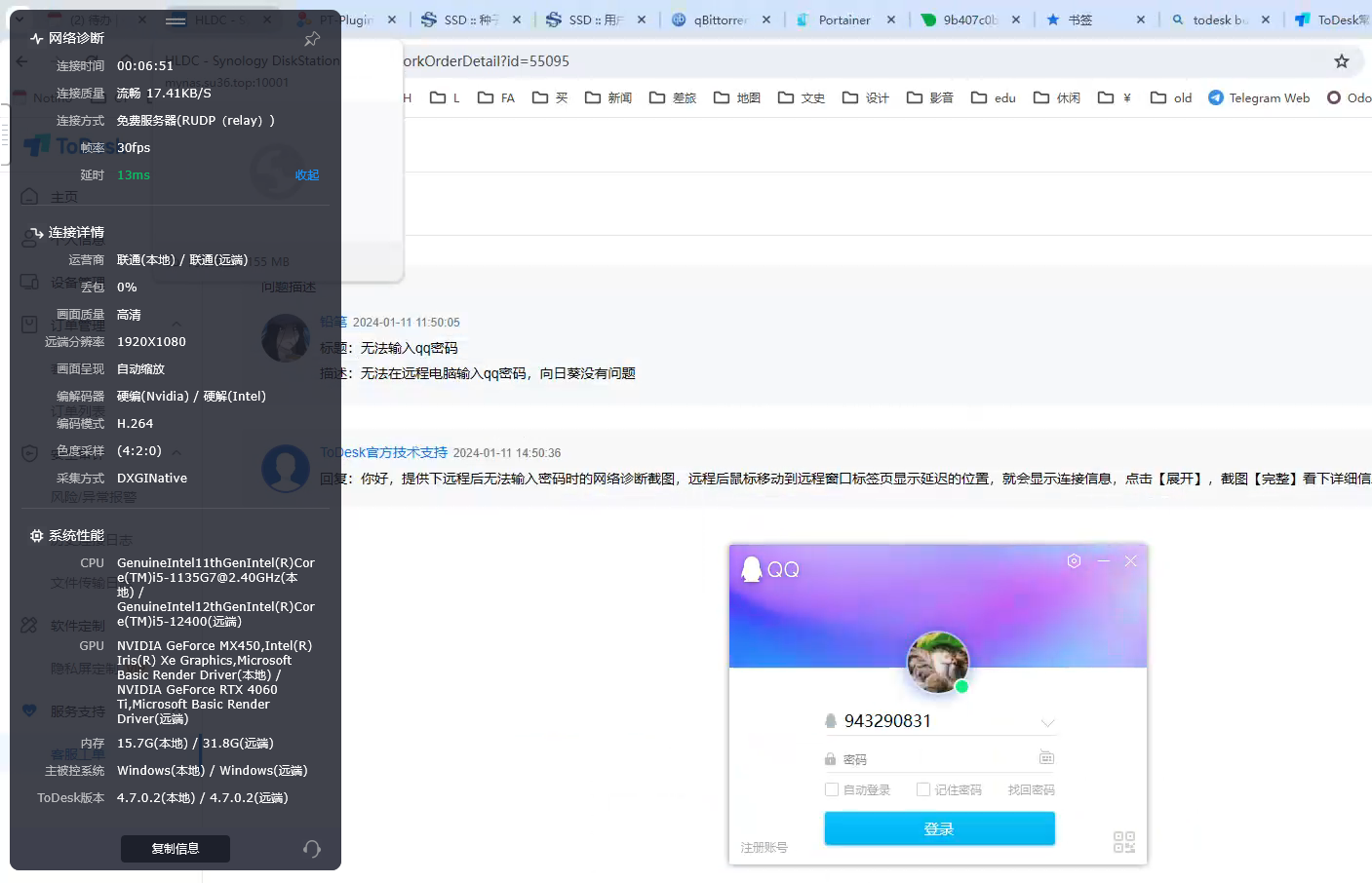
Task: Open the 设计 bookmark folder
Action: click(866, 97)
